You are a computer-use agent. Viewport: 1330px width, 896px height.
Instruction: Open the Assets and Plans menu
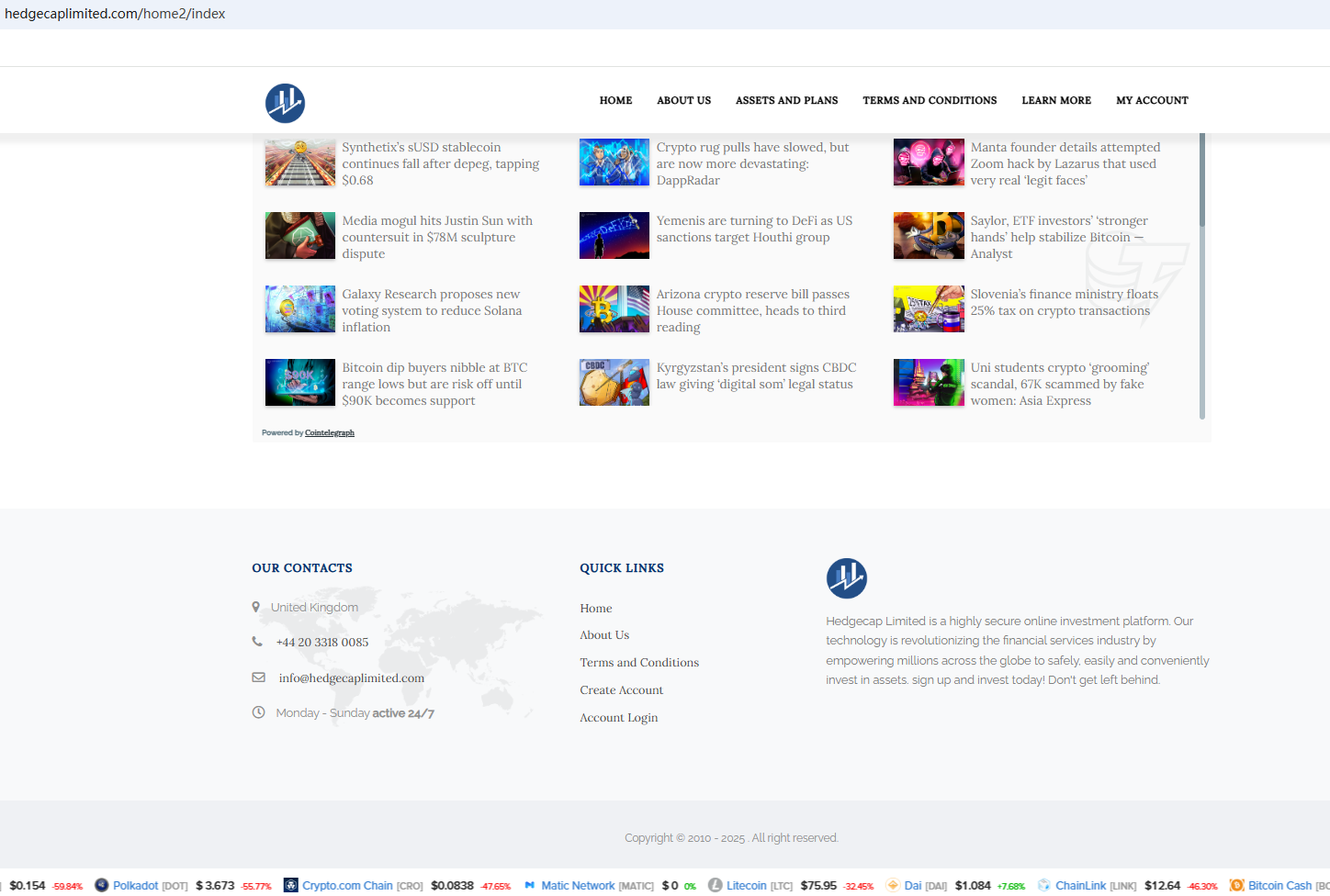click(786, 100)
